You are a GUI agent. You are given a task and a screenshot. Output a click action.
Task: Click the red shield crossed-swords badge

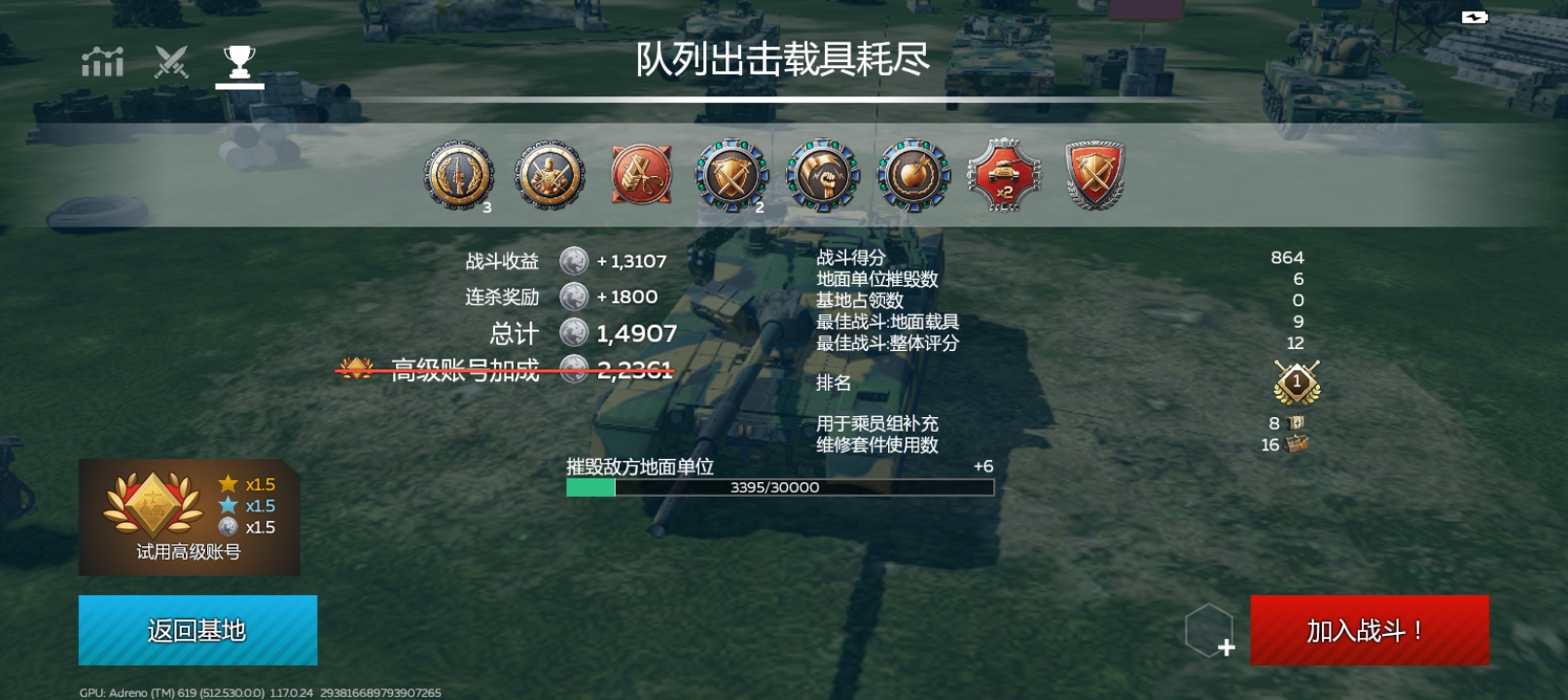pyautogui.click(x=1095, y=176)
